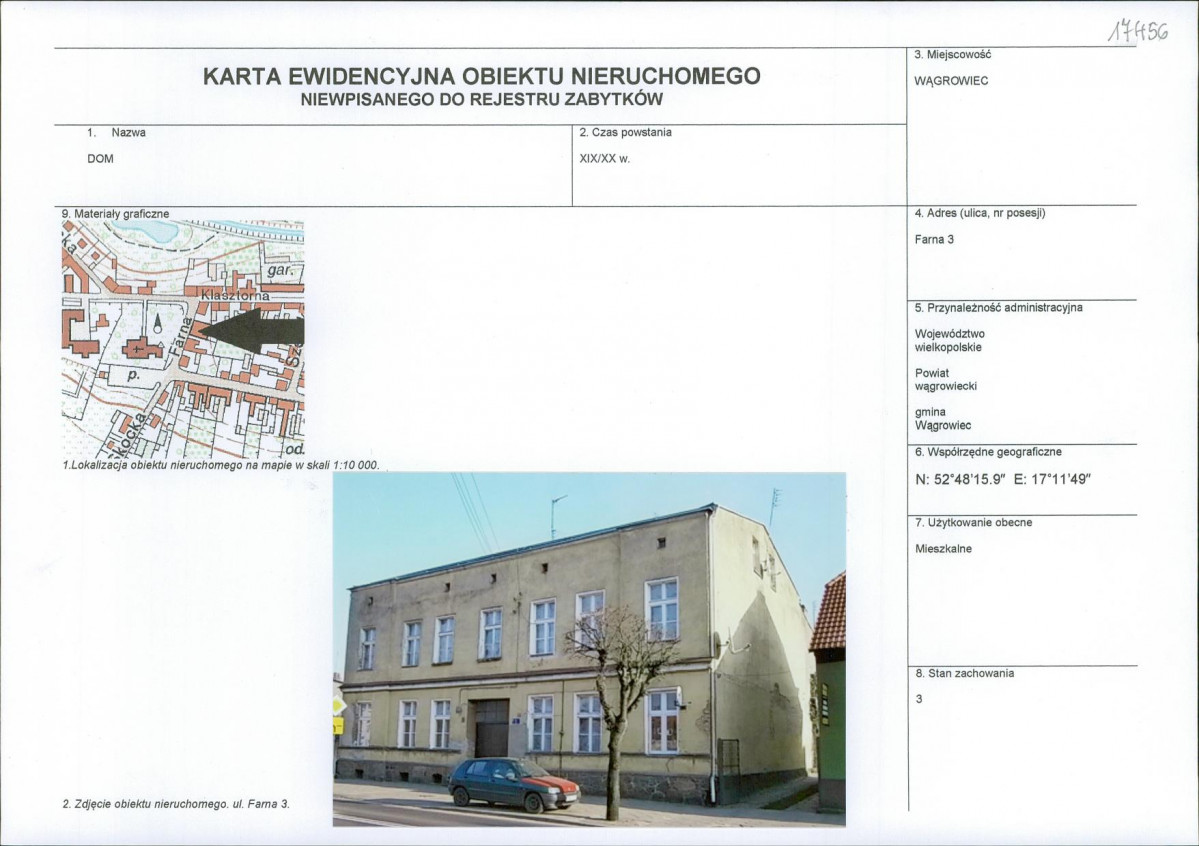Viewport: 1199px width, 846px height.
Task: Click the label '6. Współrzędne geograficzne'
Action: [x=988, y=452]
